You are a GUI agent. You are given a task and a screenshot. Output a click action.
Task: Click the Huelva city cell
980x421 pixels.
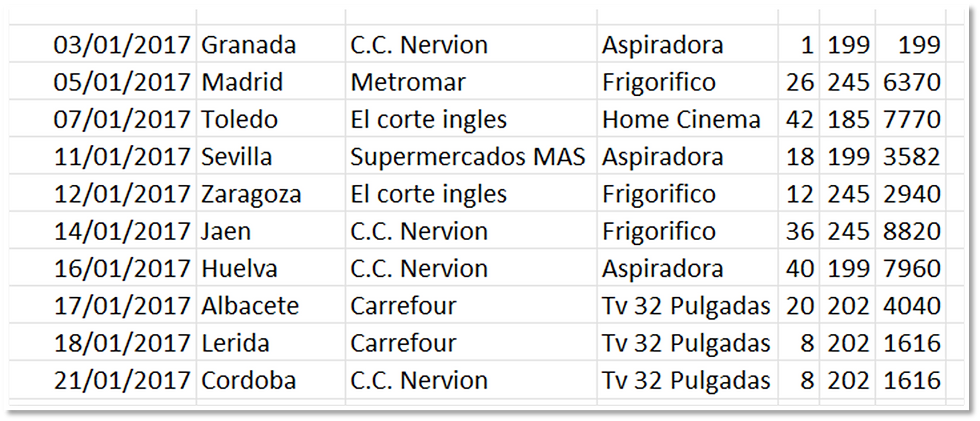coord(271,269)
